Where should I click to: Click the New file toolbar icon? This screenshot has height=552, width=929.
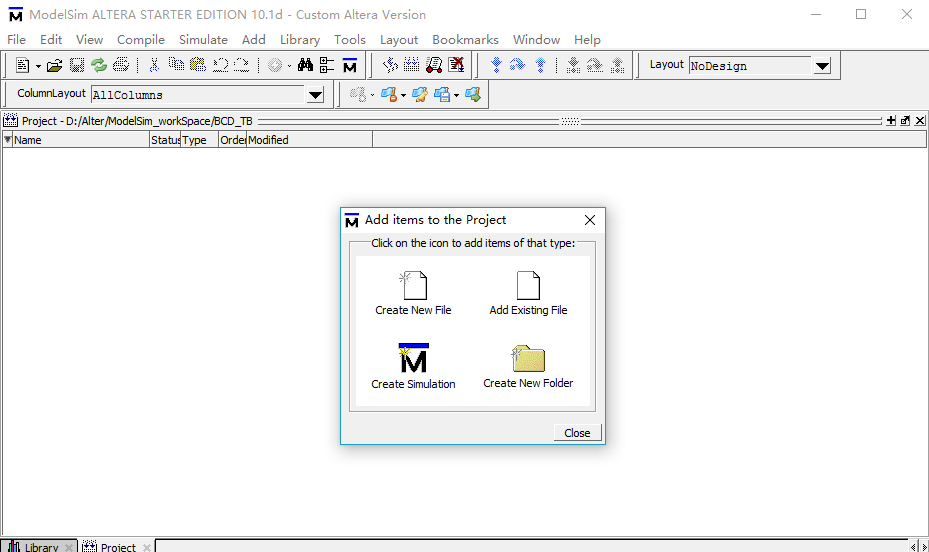(23, 65)
